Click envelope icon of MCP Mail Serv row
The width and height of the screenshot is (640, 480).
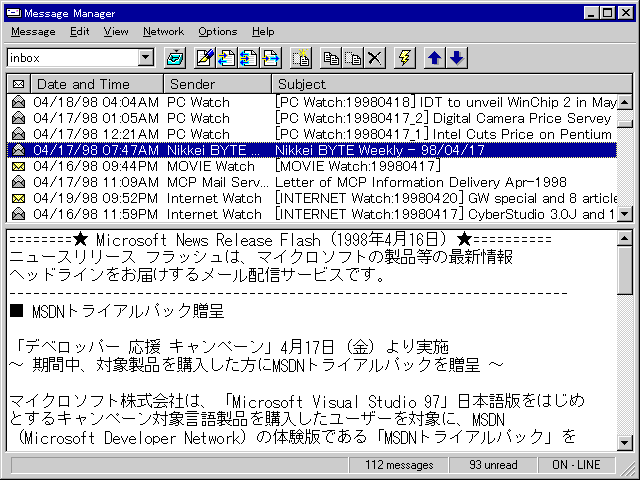18,182
